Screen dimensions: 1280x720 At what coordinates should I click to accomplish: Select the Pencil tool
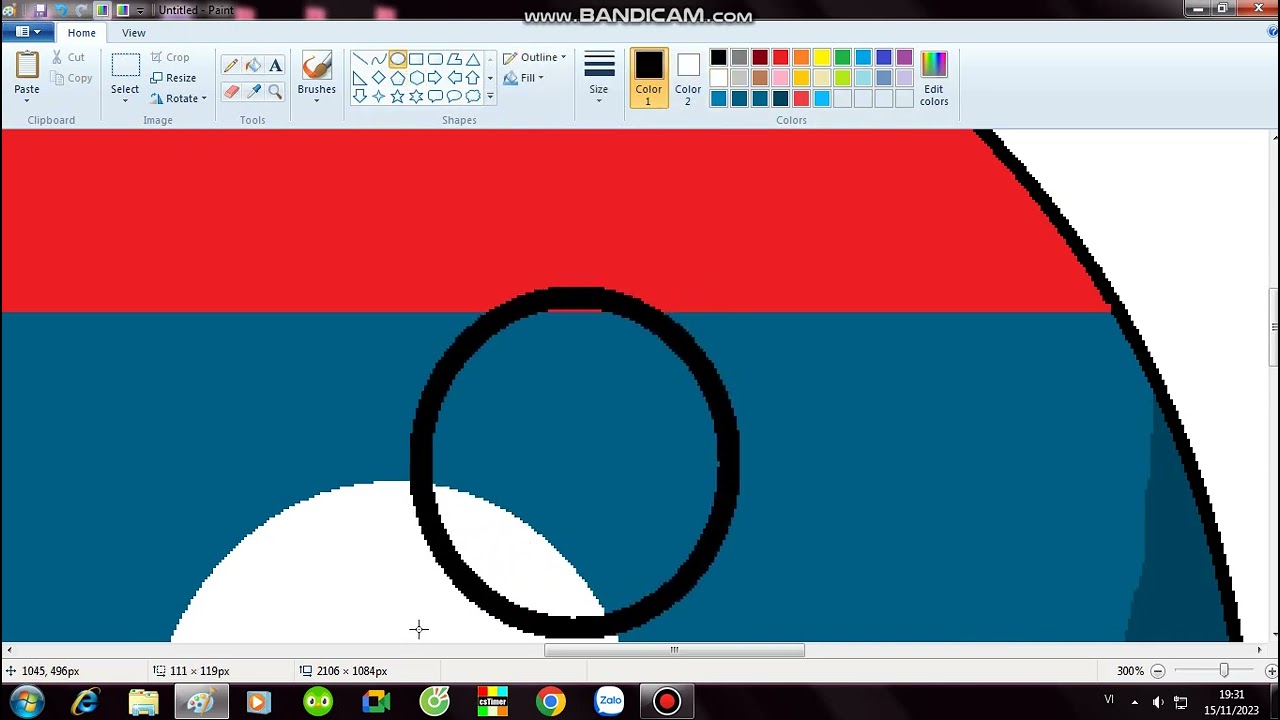click(x=231, y=66)
